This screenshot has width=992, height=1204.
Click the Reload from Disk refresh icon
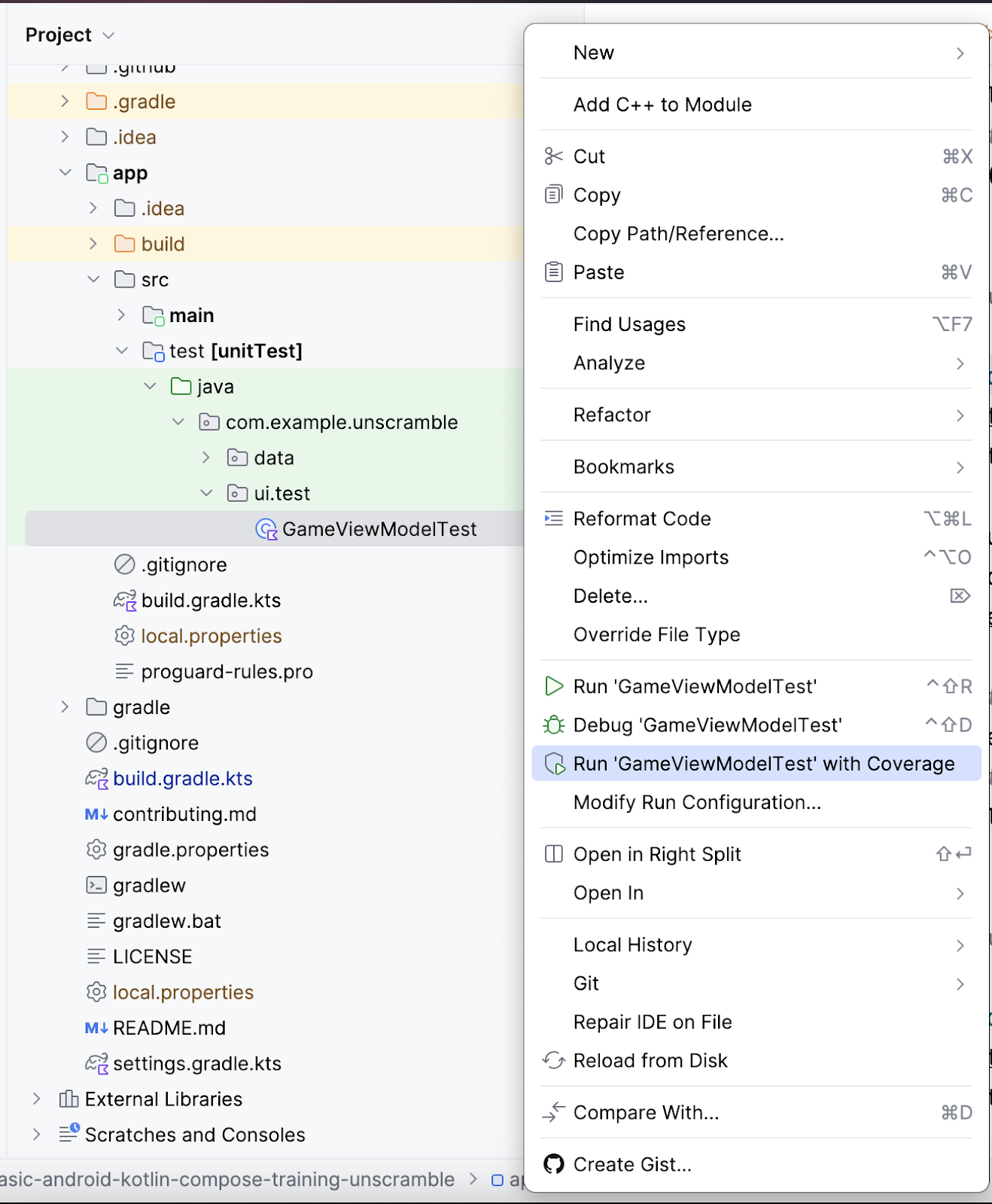(554, 1060)
